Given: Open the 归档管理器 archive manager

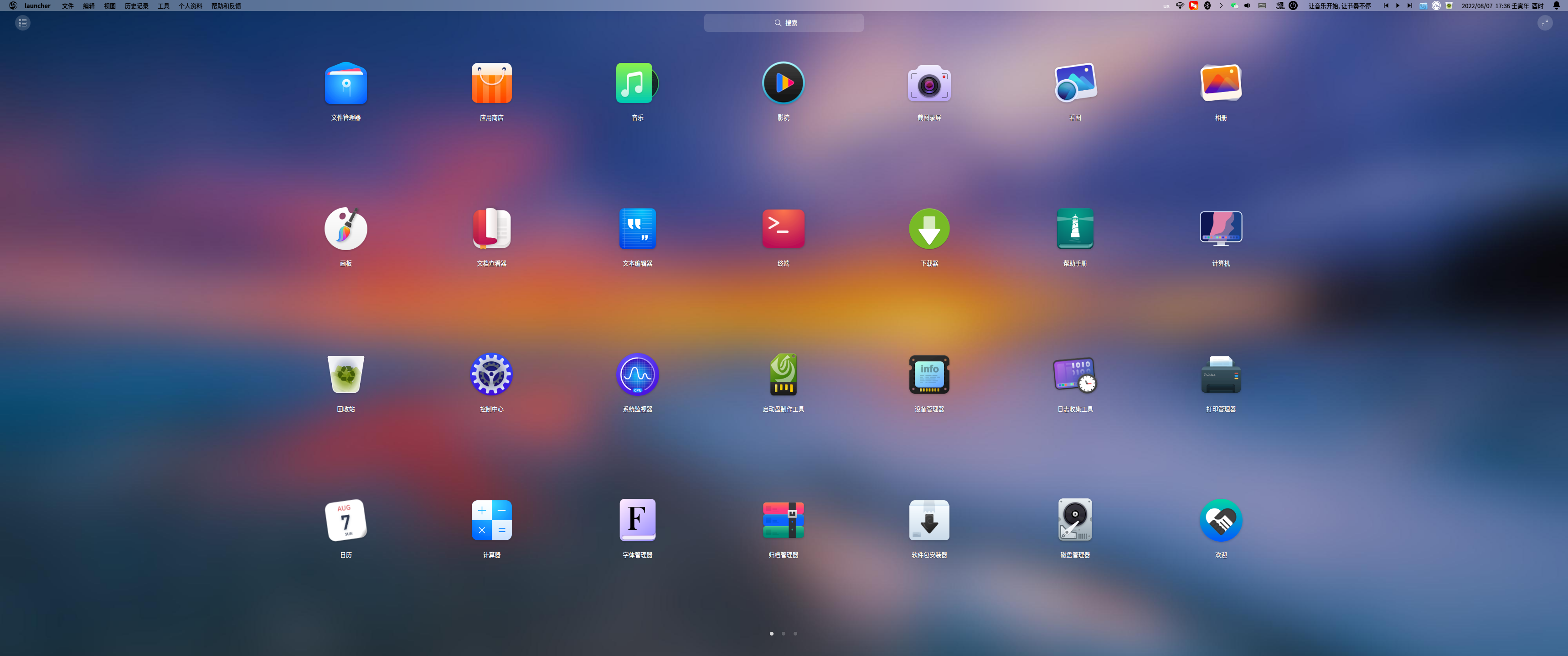Looking at the screenshot, I should (x=783, y=520).
